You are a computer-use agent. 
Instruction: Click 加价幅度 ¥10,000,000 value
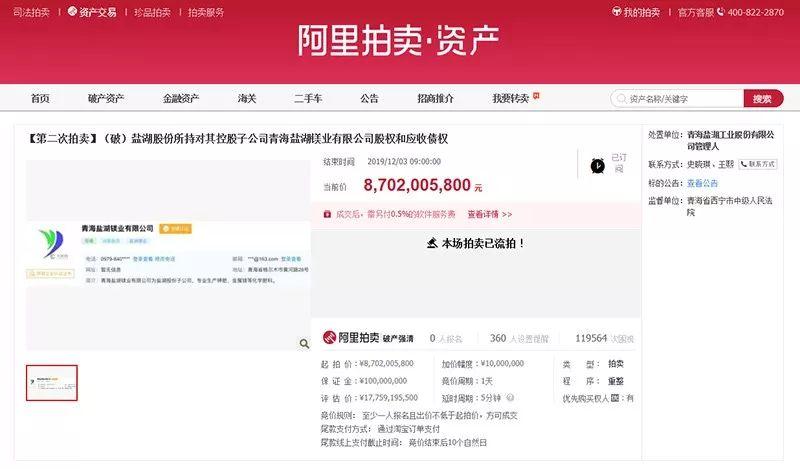coord(502,363)
